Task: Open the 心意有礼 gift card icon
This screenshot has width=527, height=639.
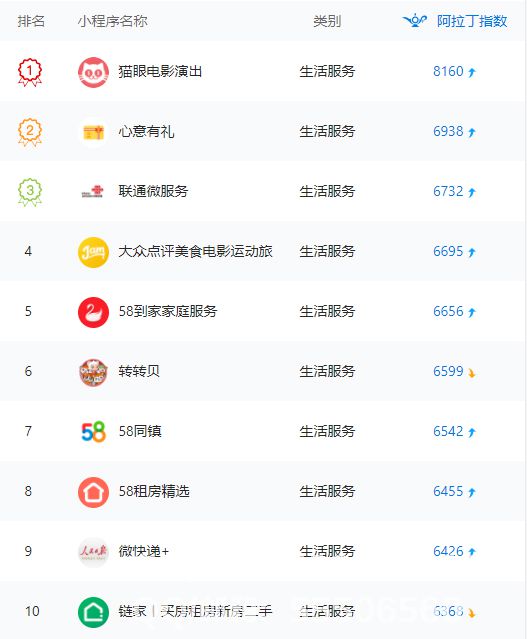Action: click(93, 132)
